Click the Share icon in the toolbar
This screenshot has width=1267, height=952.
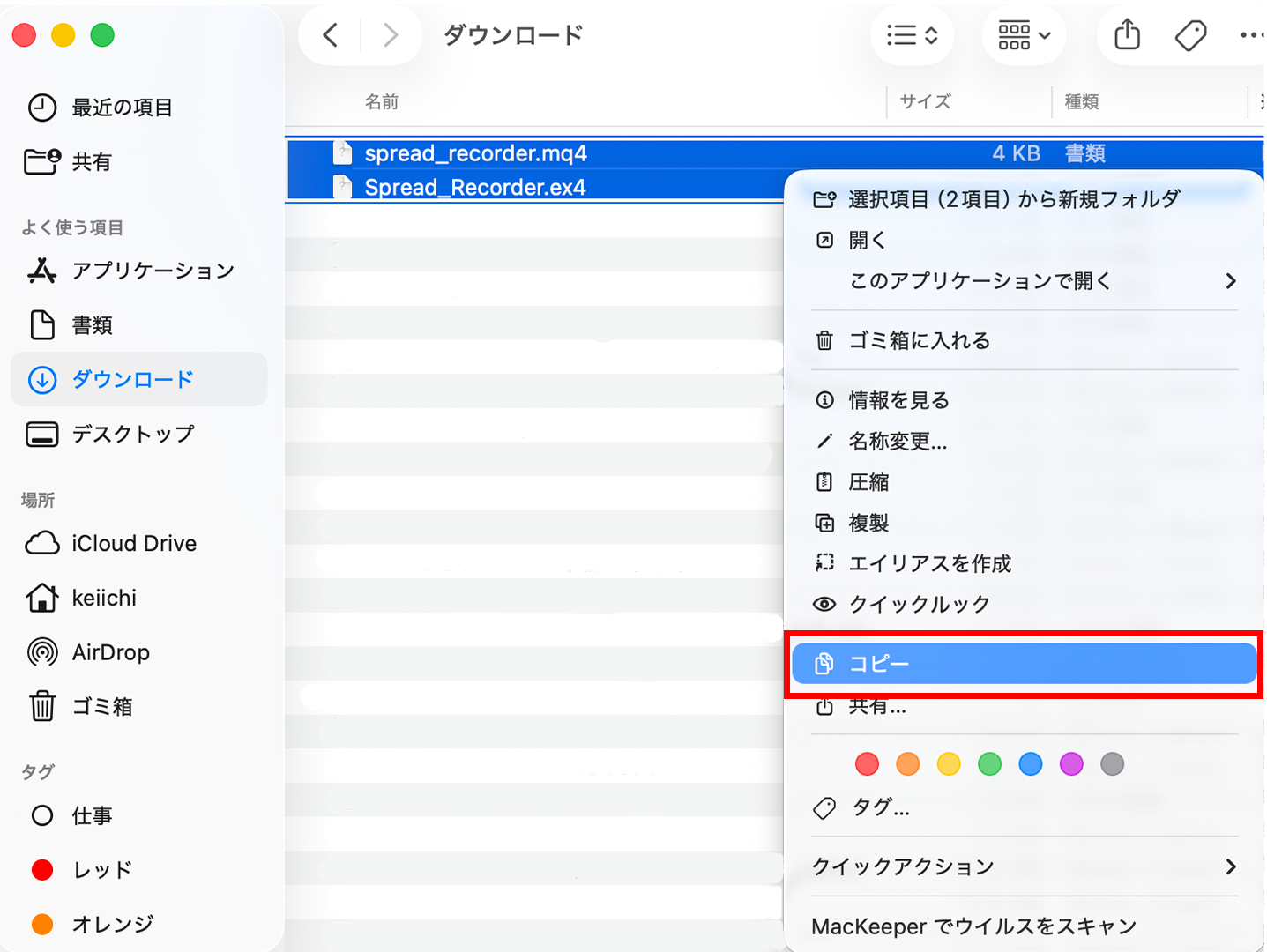1127,36
